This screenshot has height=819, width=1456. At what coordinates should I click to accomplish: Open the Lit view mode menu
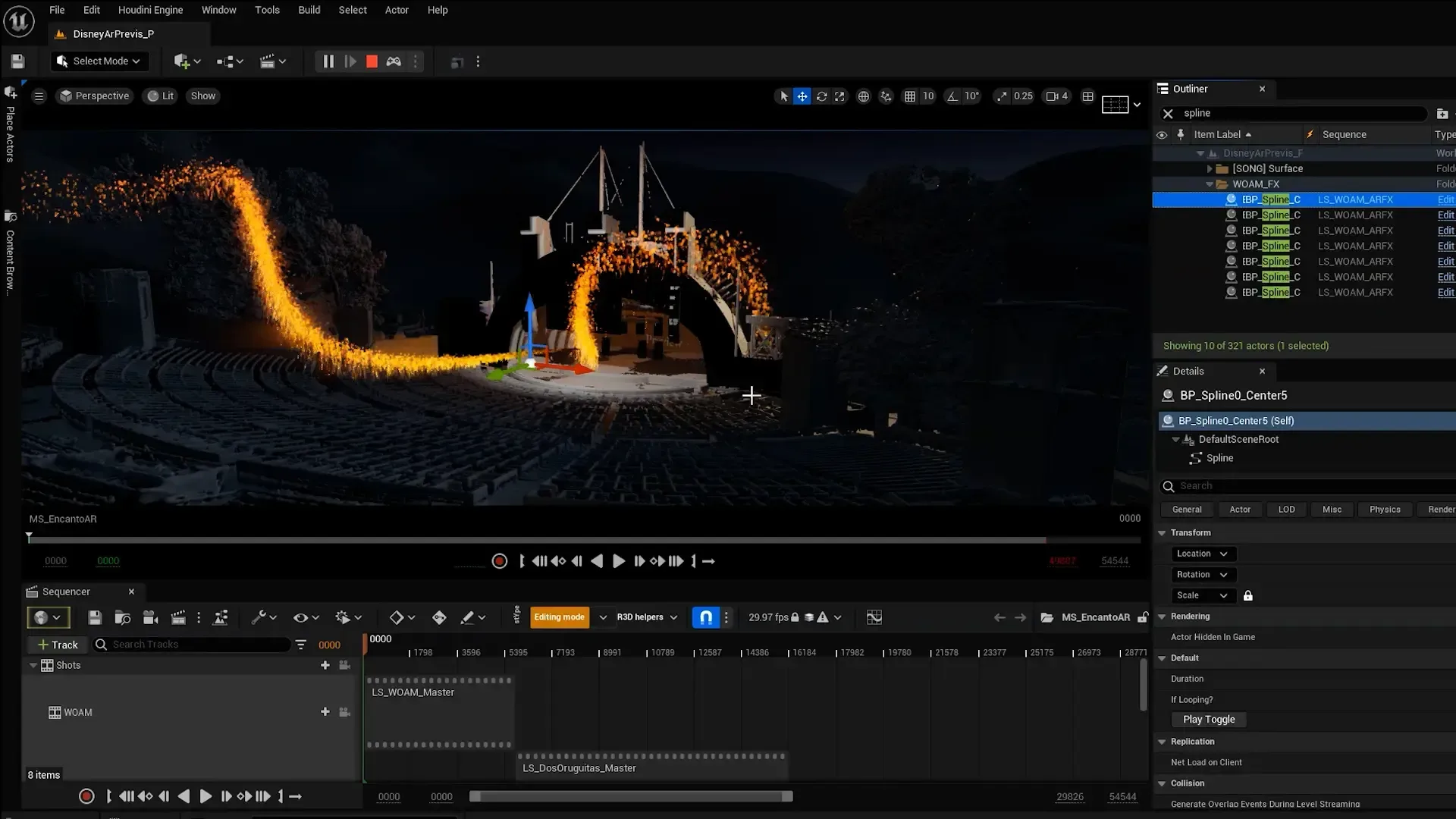coord(161,96)
